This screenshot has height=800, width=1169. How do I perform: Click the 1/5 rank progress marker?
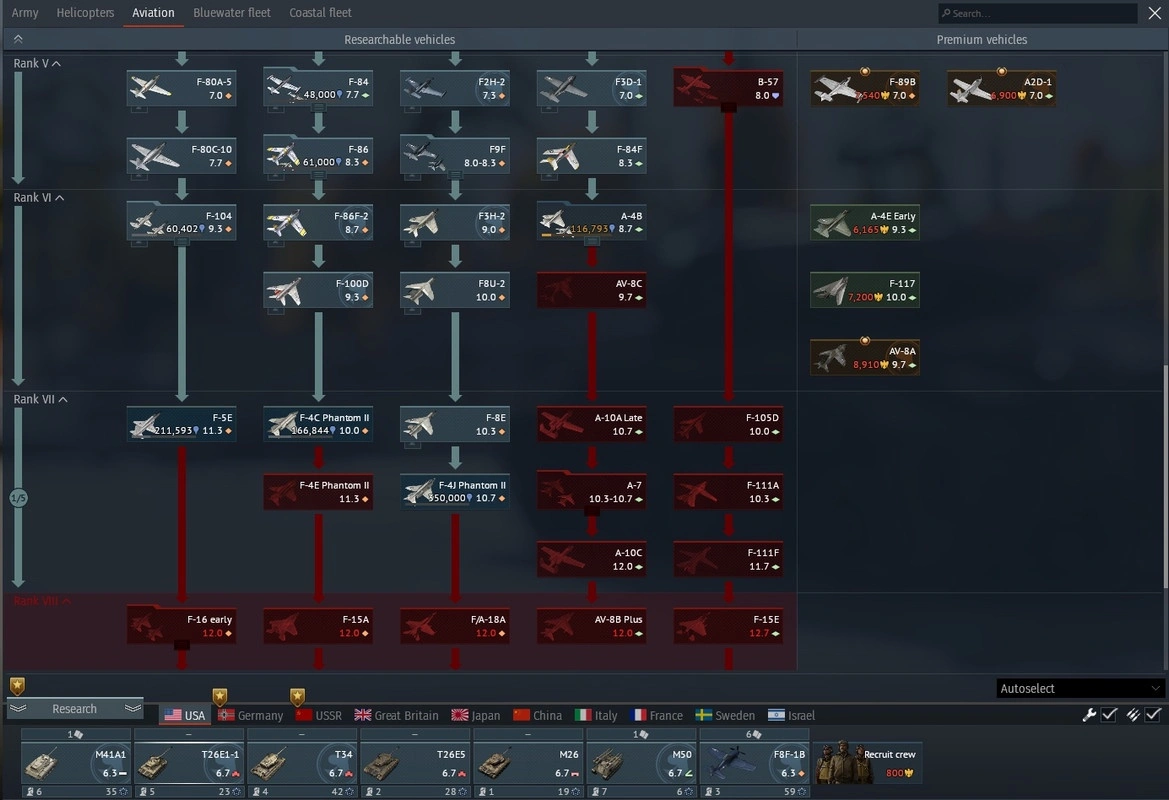click(18, 497)
